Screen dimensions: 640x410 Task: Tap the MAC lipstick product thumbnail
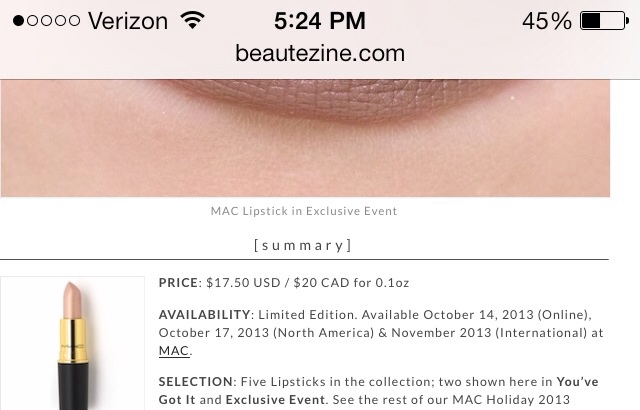click(72, 343)
